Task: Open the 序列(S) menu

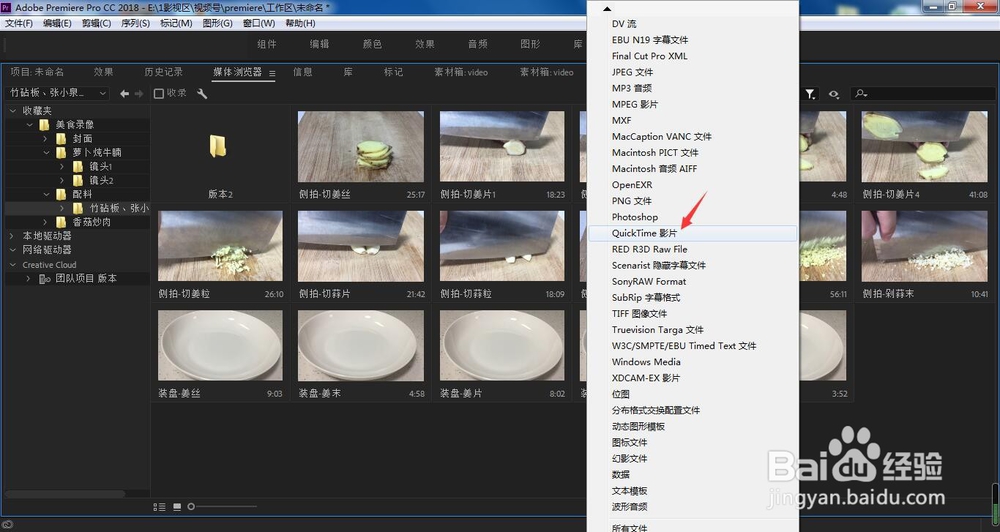Action: coord(135,23)
